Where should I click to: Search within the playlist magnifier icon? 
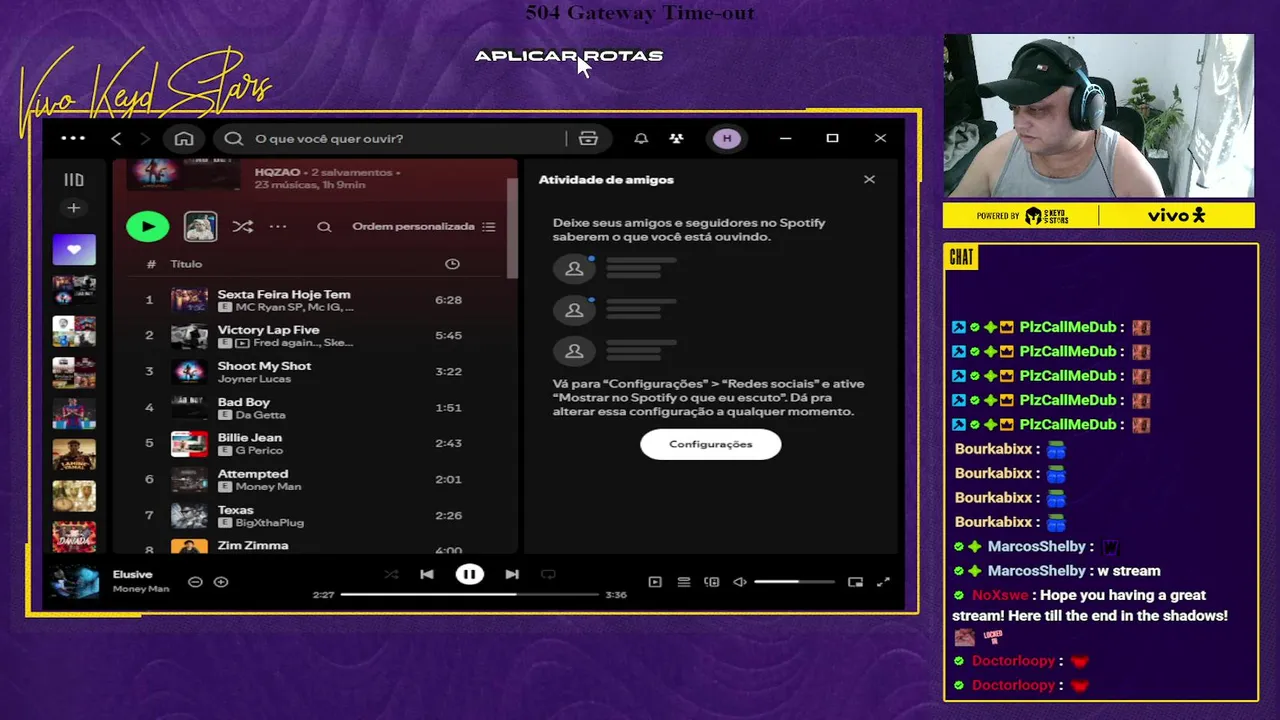[x=324, y=227]
